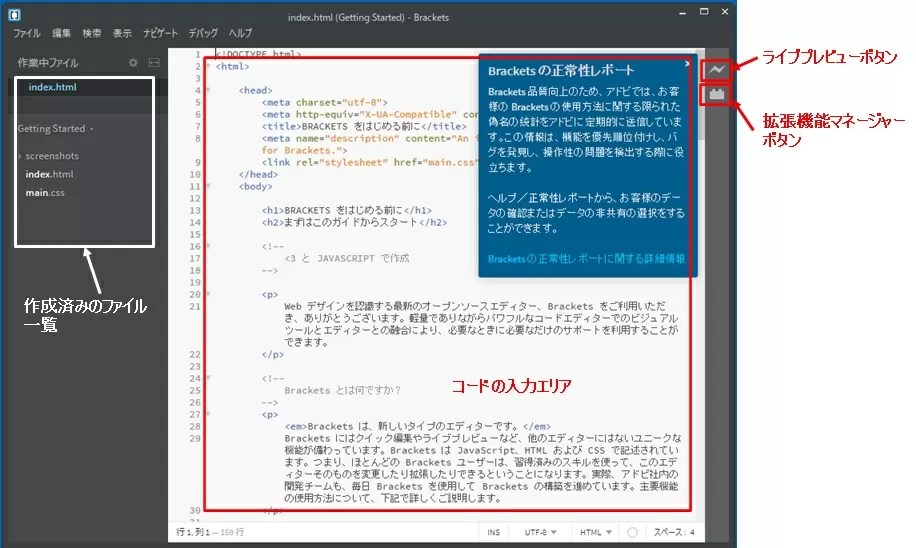This screenshot has width=916, height=548.
Task: Open the HTML language mode dropdown
Action: [595, 532]
